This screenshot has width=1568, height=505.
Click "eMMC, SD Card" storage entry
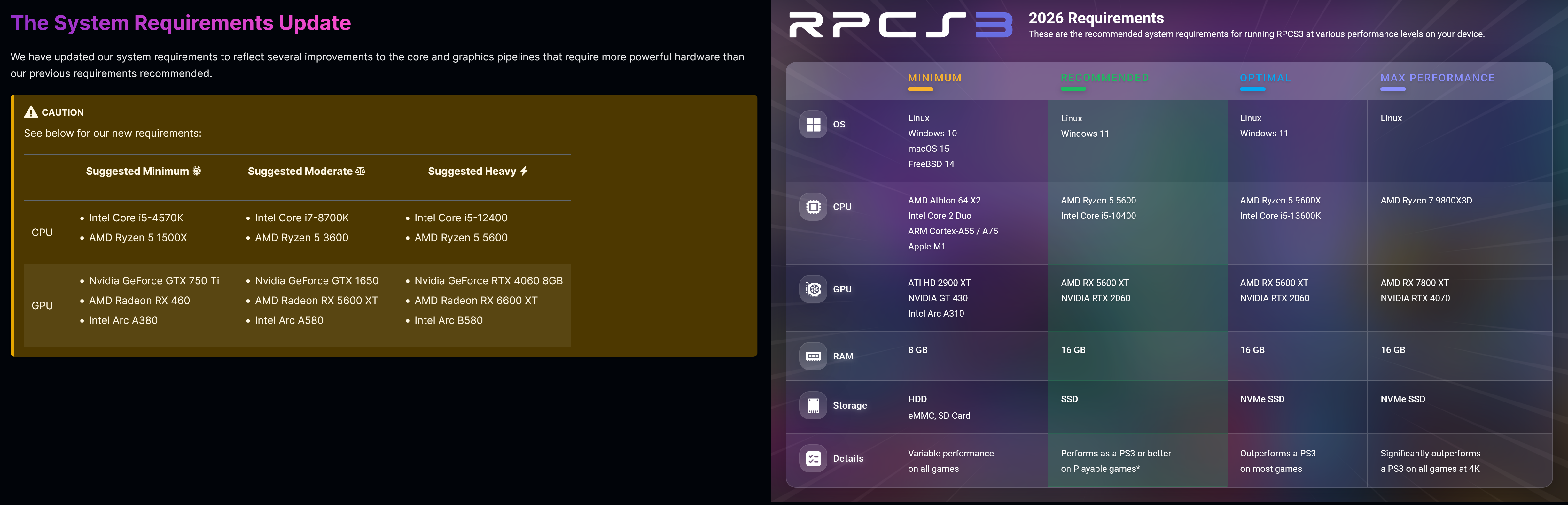pyautogui.click(x=939, y=416)
